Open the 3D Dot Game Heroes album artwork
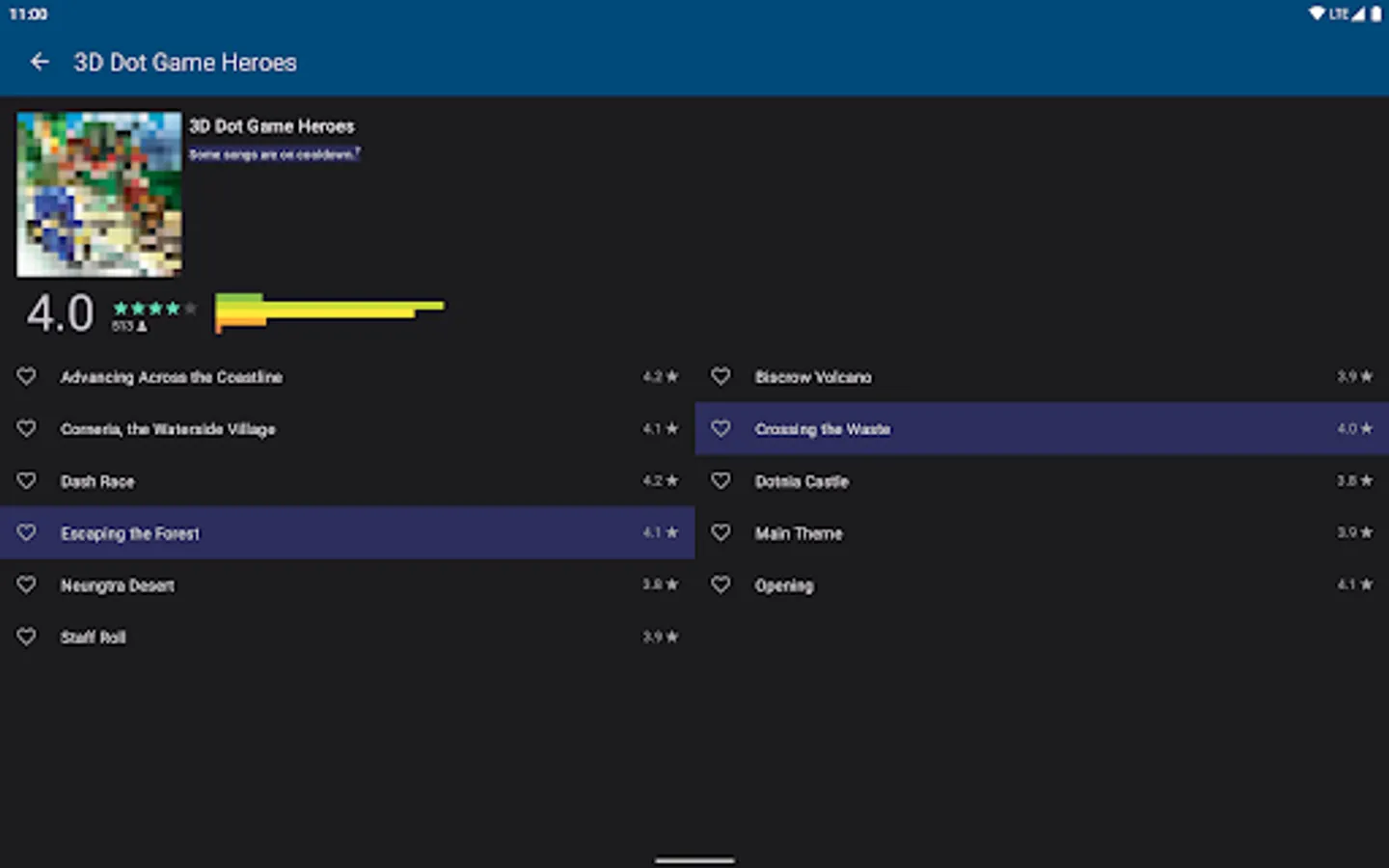The width and height of the screenshot is (1389, 868). pyautogui.click(x=99, y=194)
